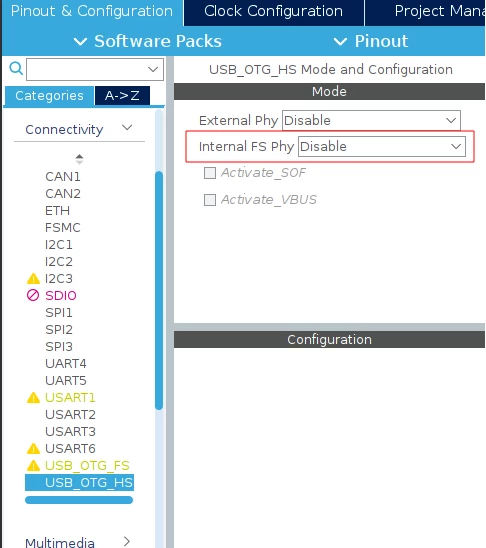The height and width of the screenshot is (548, 486).
Task: Select UART4 peripheral
Action: pyautogui.click(x=66, y=363)
